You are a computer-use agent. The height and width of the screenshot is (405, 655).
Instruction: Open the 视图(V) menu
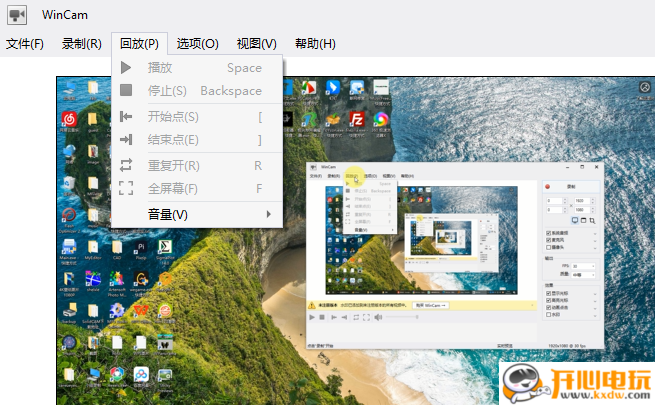click(x=256, y=43)
